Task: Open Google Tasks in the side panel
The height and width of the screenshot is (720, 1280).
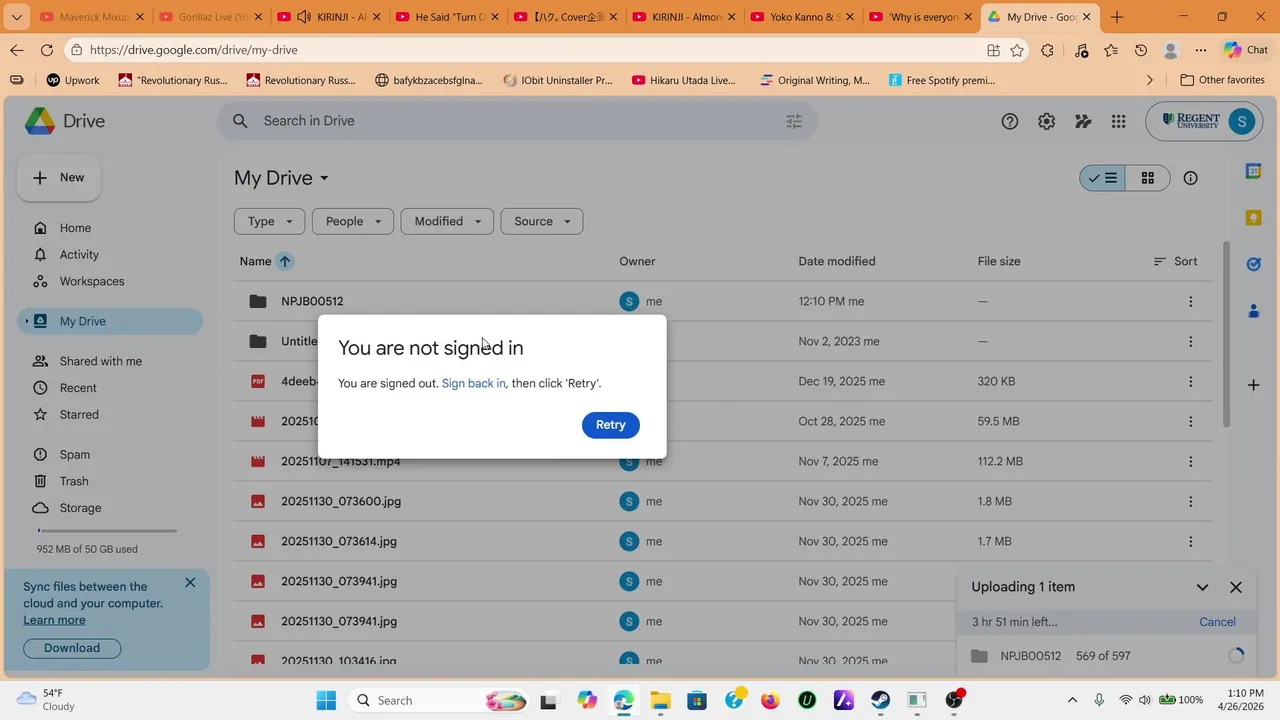Action: click(1253, 264)
